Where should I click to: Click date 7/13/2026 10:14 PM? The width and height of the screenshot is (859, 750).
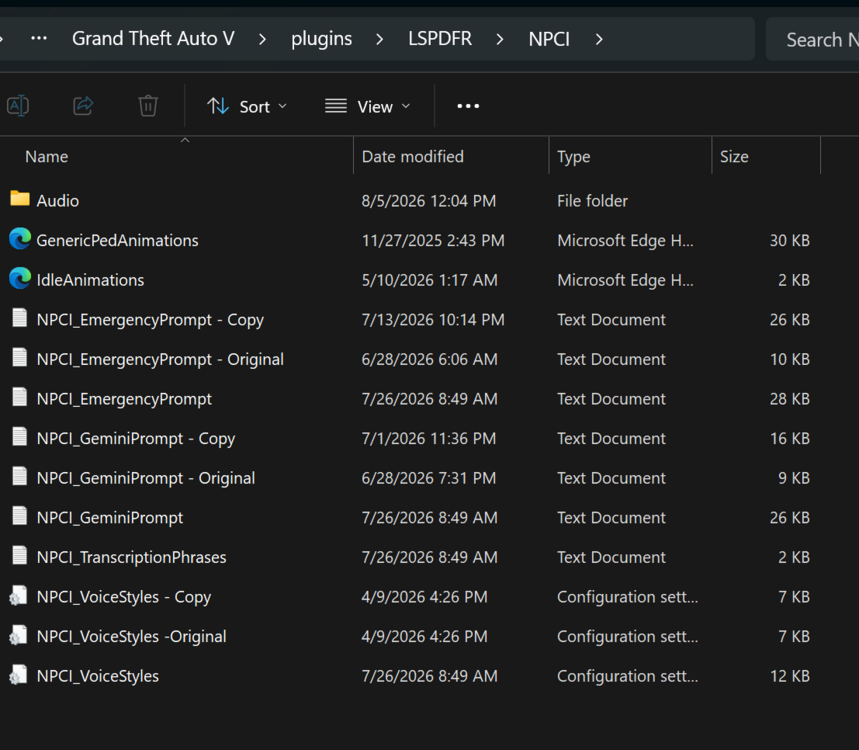(433, 320)
